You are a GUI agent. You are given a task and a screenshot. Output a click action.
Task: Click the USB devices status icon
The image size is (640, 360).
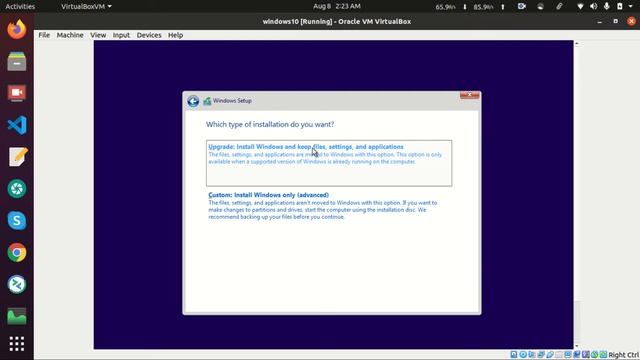550,355
